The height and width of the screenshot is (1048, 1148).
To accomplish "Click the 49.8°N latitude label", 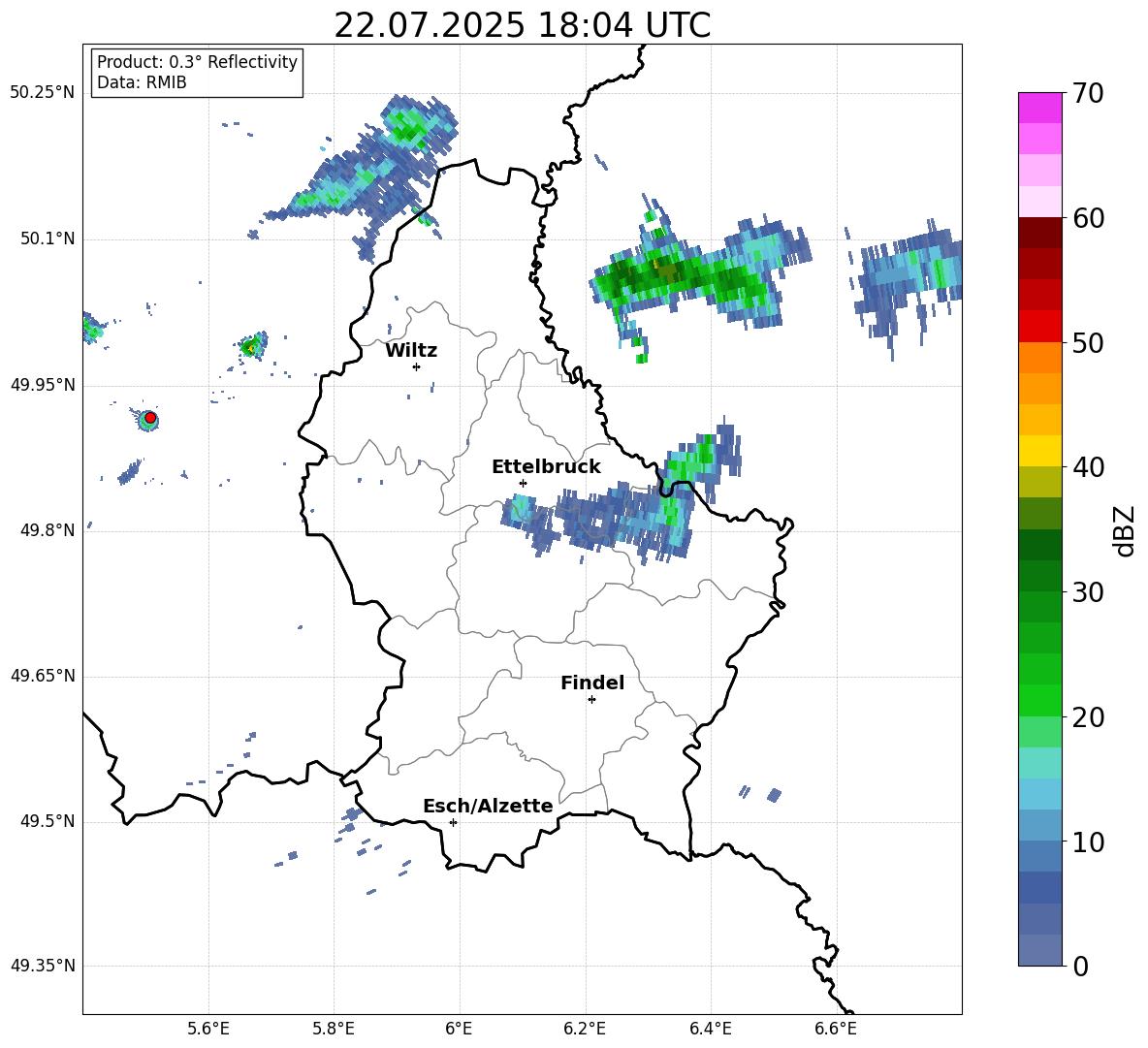I will 48,530.
